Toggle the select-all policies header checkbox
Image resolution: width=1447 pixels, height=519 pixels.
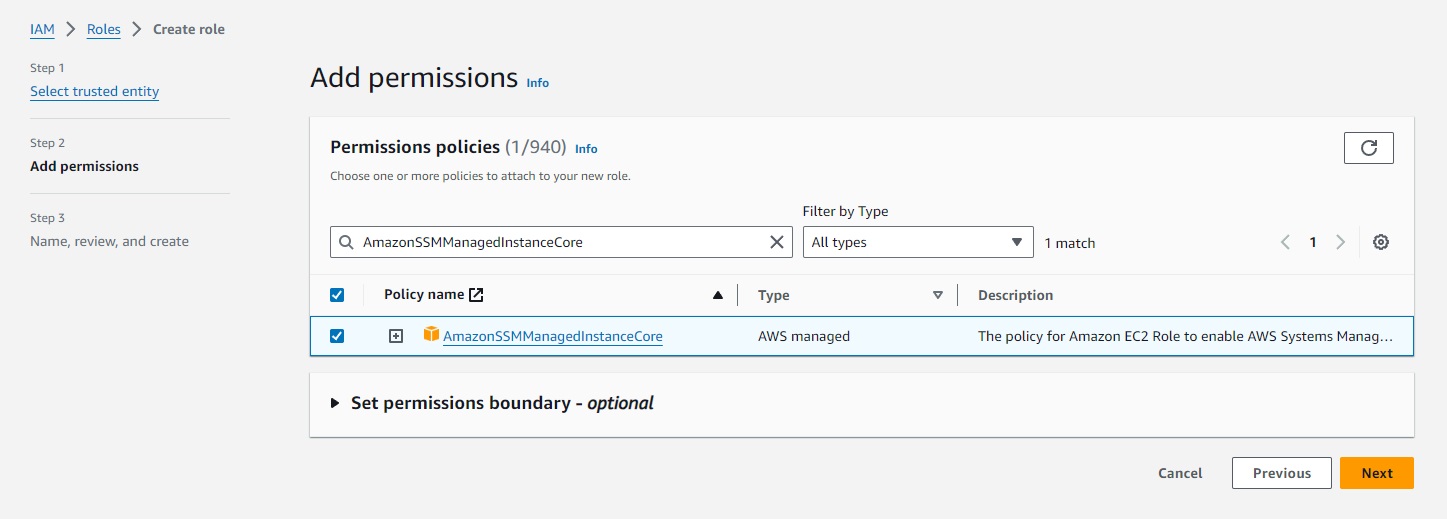coord(337,295)
